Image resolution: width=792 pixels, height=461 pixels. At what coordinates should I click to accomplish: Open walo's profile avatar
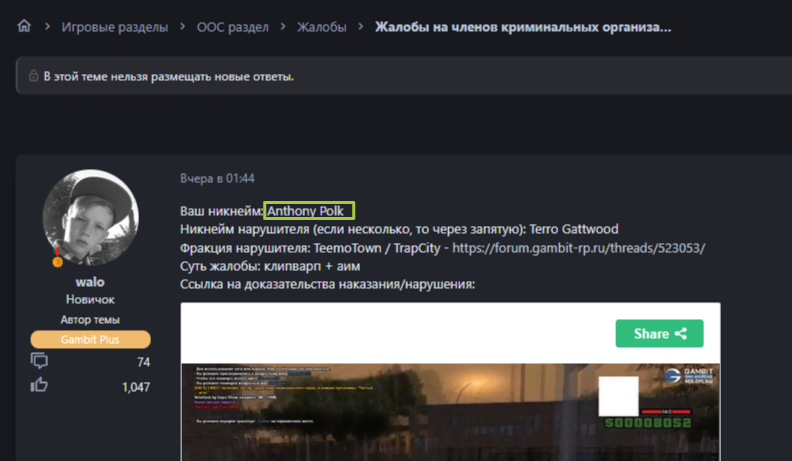(90, 217)
